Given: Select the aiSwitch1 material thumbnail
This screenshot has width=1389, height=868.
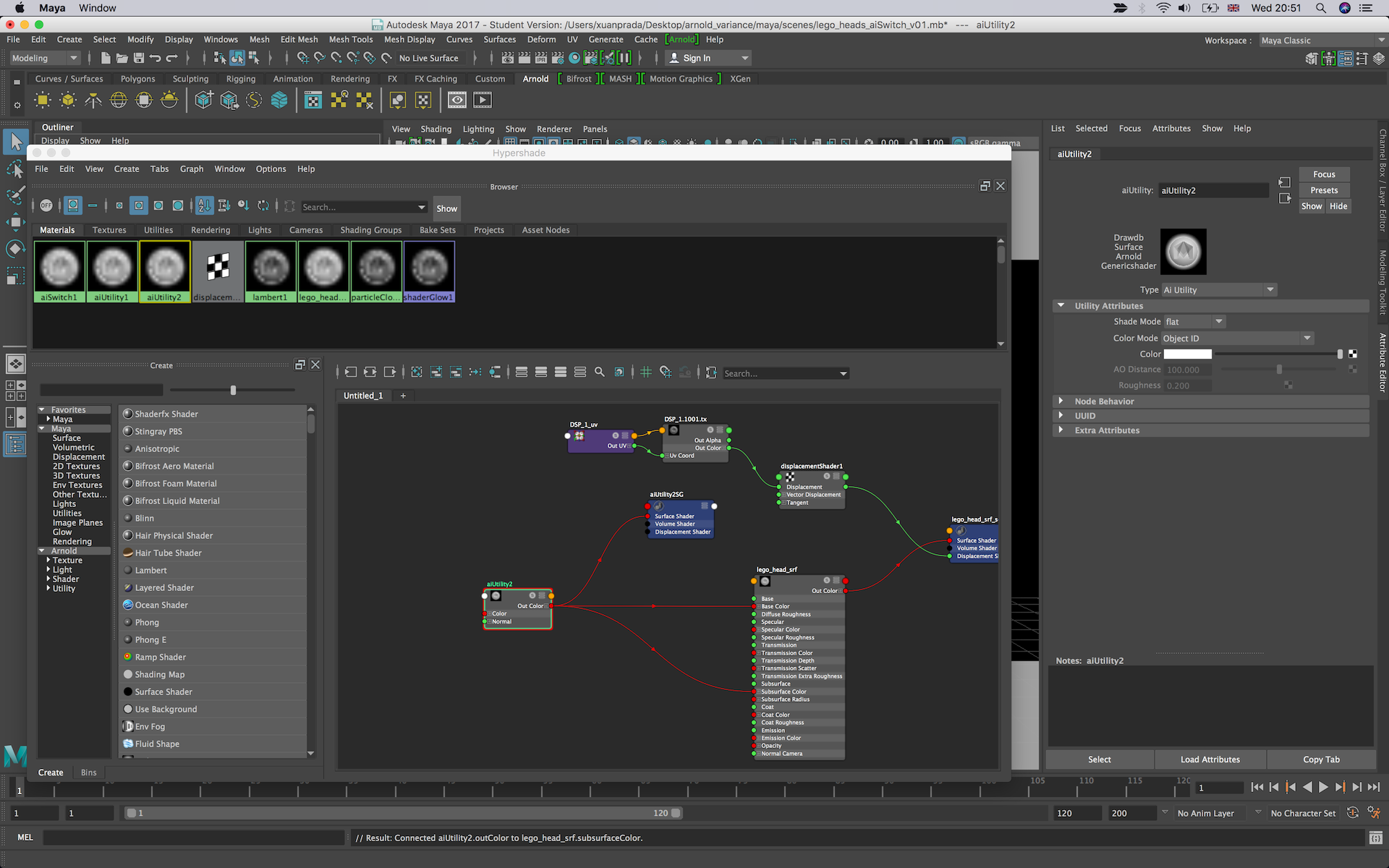Looking at the screenshot, I should [59, 271].
